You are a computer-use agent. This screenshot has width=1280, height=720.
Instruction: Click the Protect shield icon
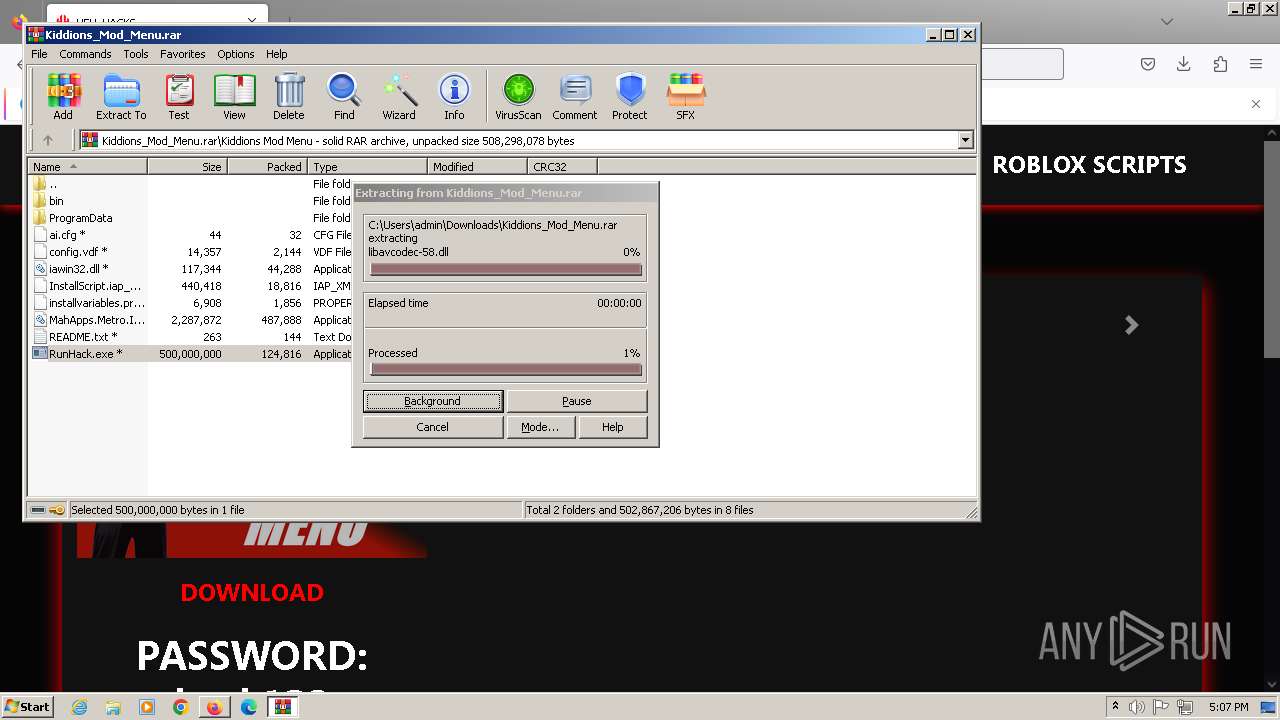(630, 96)
